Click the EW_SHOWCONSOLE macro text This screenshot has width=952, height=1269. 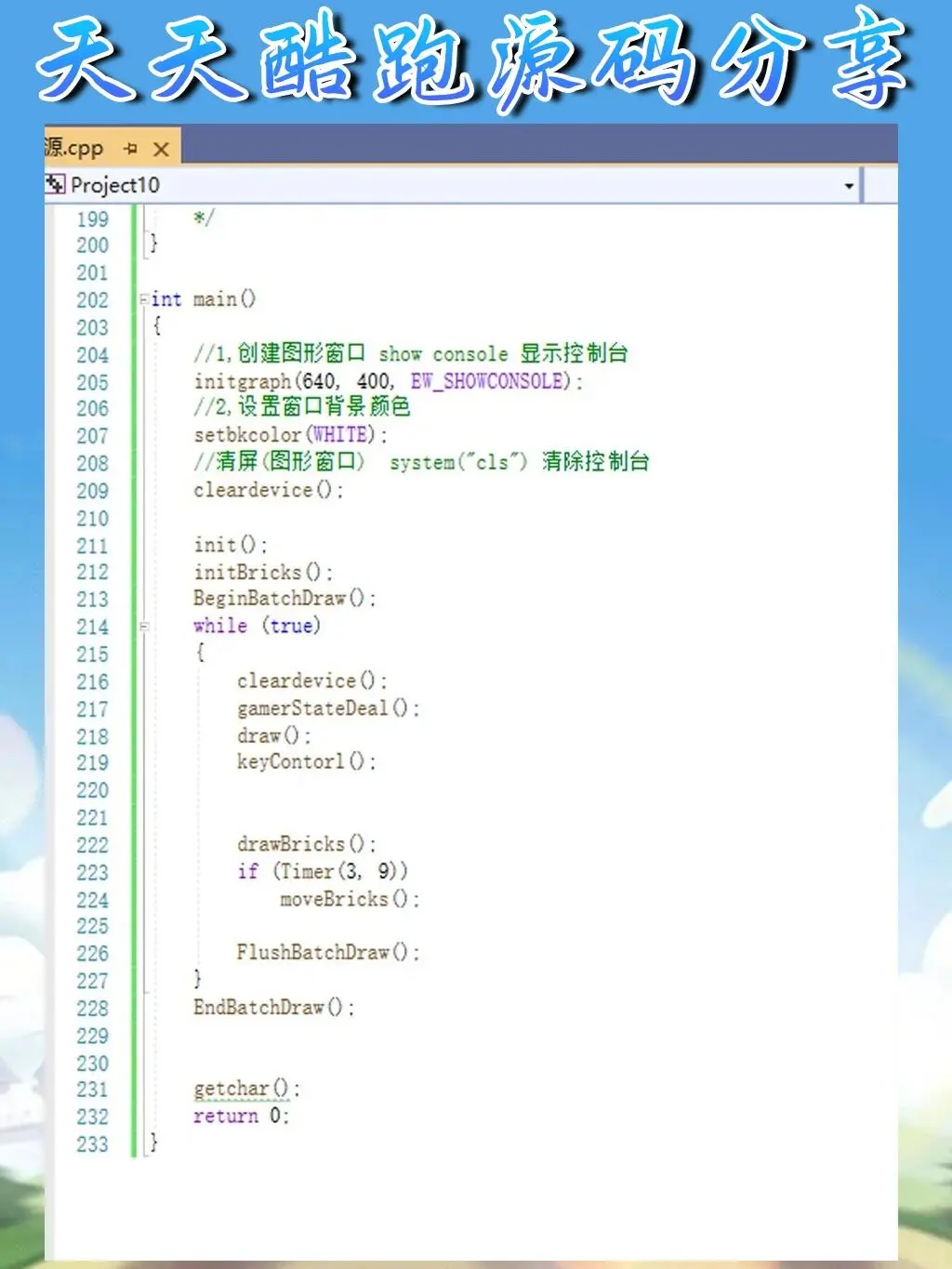tap(487, 381)
